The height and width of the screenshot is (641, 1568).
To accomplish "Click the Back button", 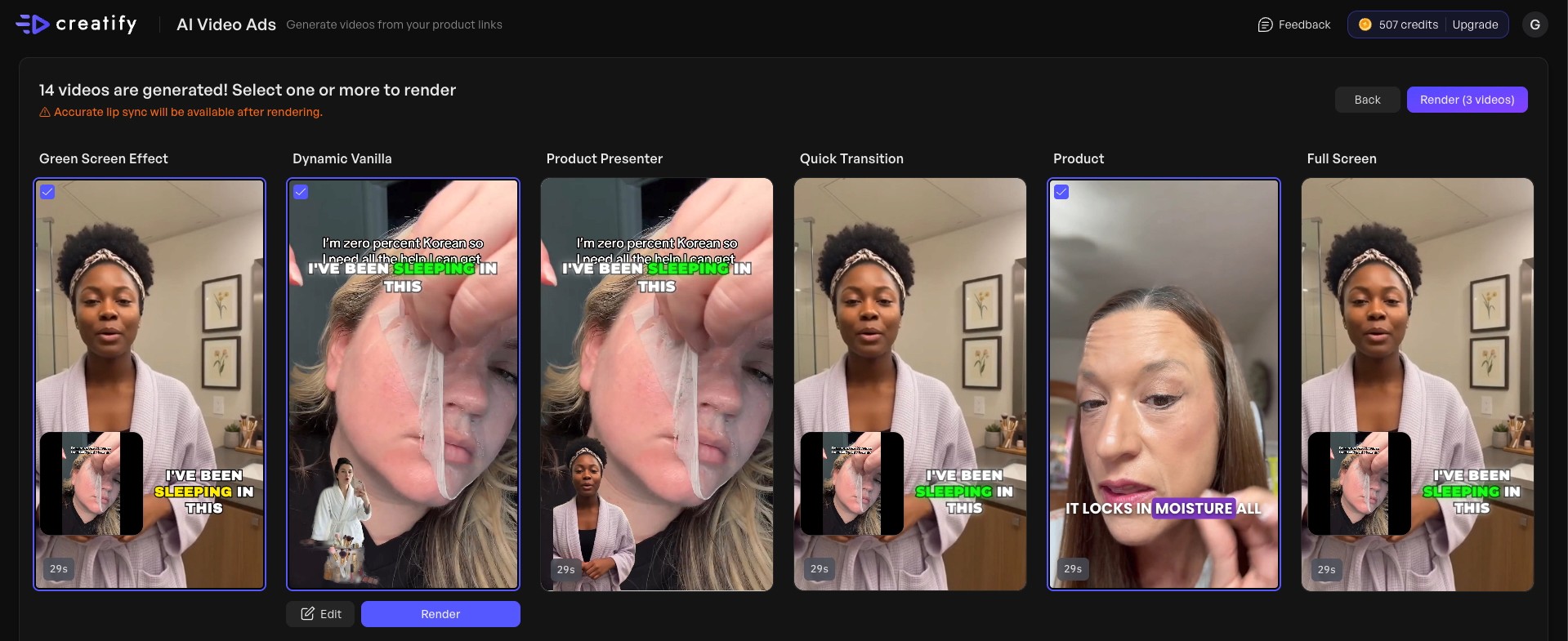I will (x=1367, y=100).
